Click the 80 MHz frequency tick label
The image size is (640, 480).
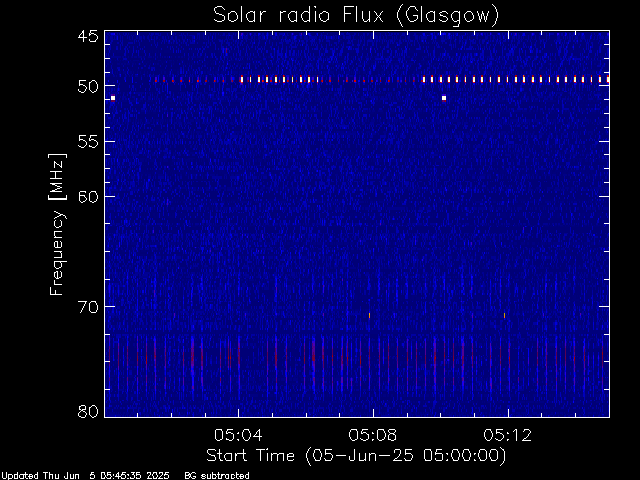coord(88,411)
